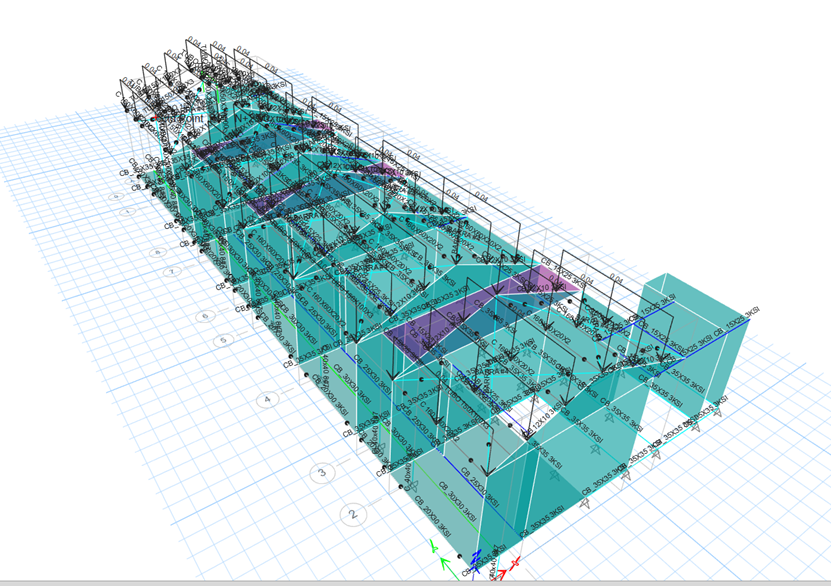Screen dimensions: 831x586
Task: Click grid bubble 3 on the left side
Action: [x=322, y=470]
